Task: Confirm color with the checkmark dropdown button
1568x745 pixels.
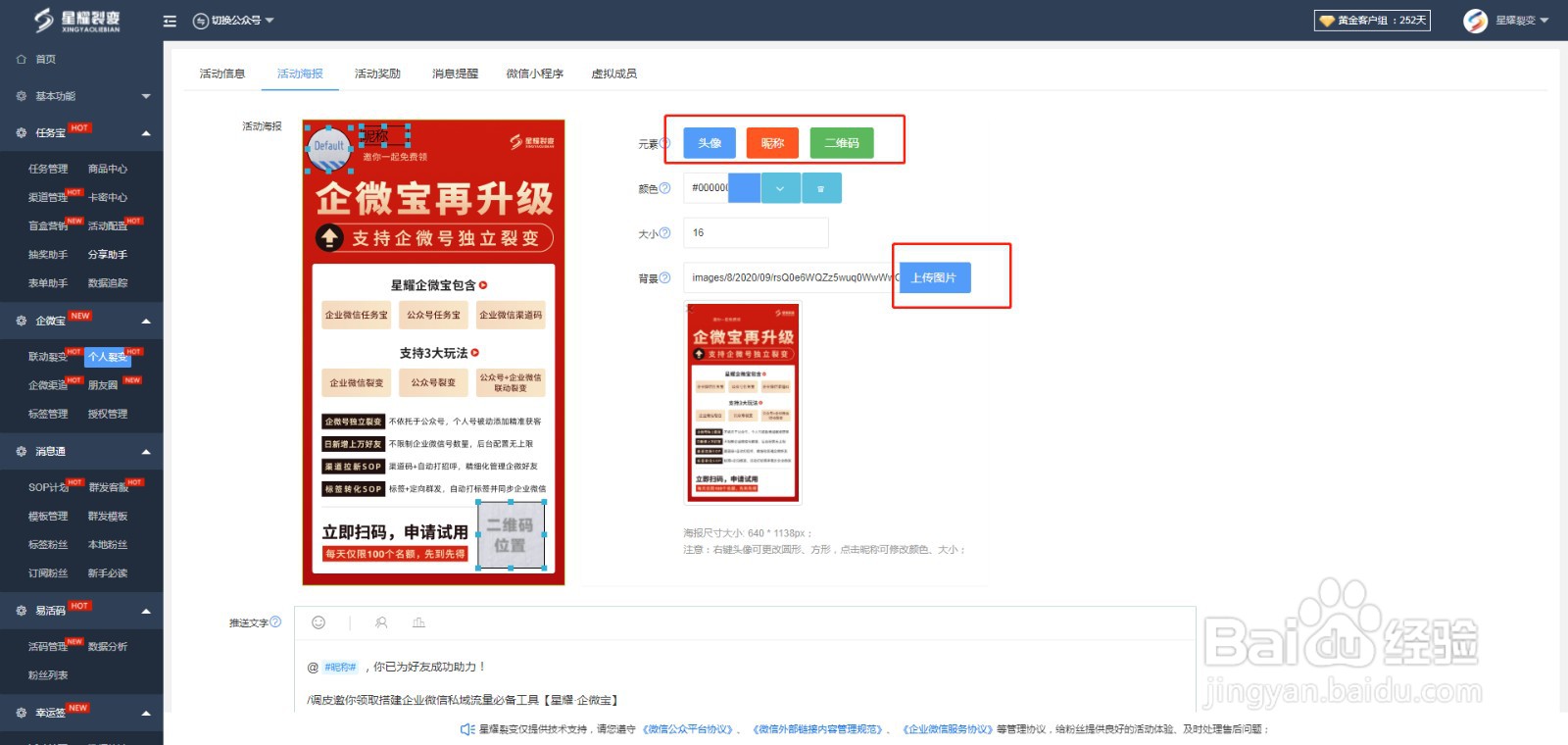Action: [x=780, y=188]
